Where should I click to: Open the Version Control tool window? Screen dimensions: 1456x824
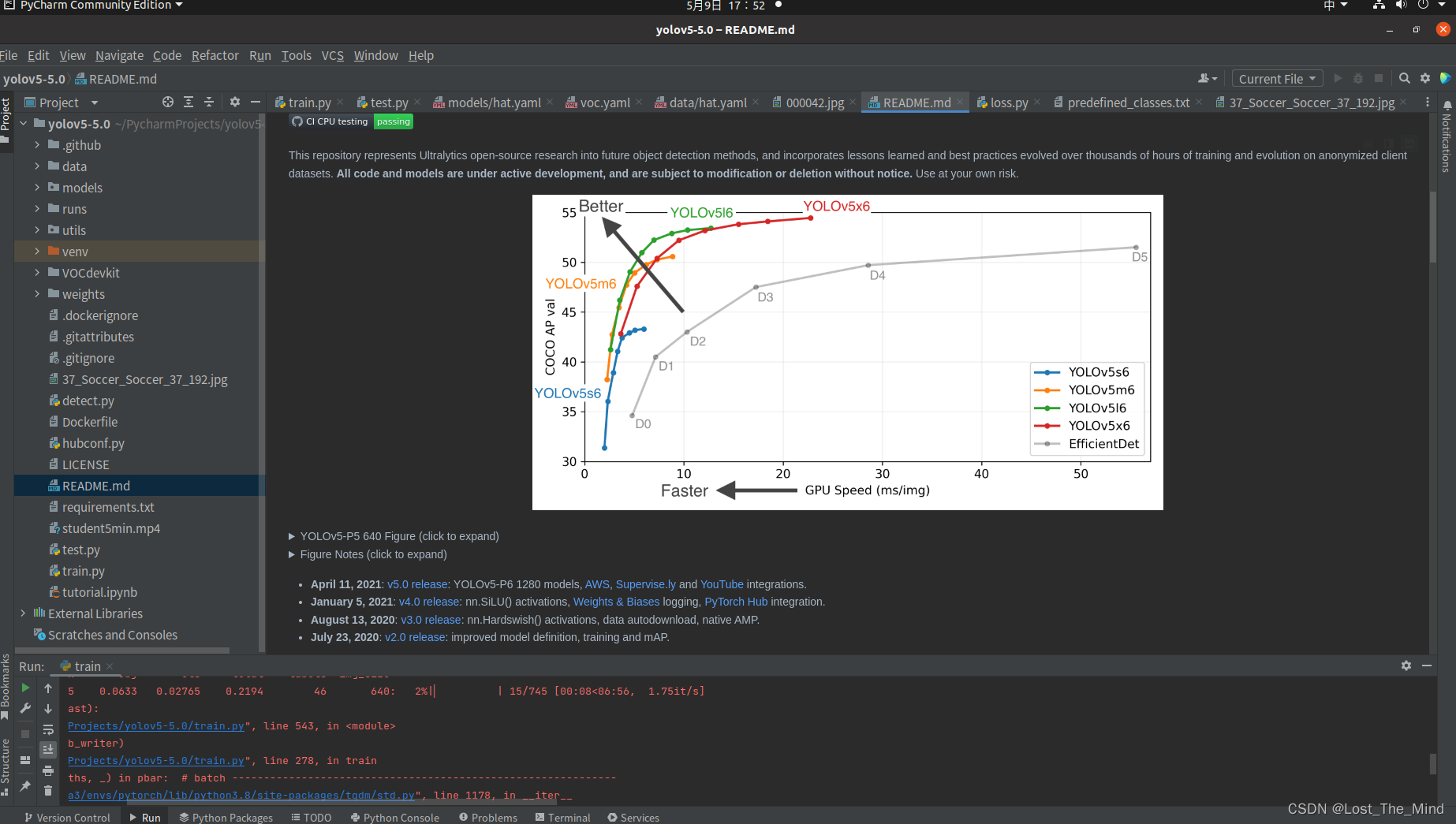[x=67, y=818]
